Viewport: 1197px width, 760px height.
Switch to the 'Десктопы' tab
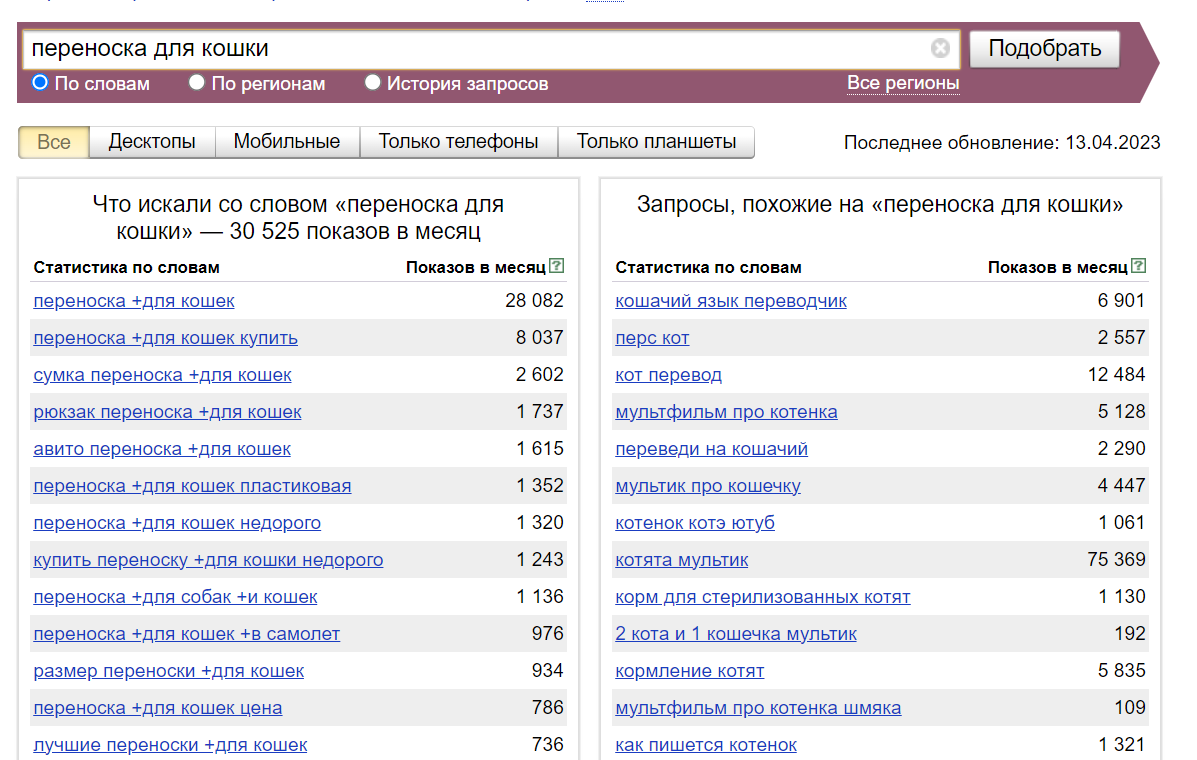(152, 142)
